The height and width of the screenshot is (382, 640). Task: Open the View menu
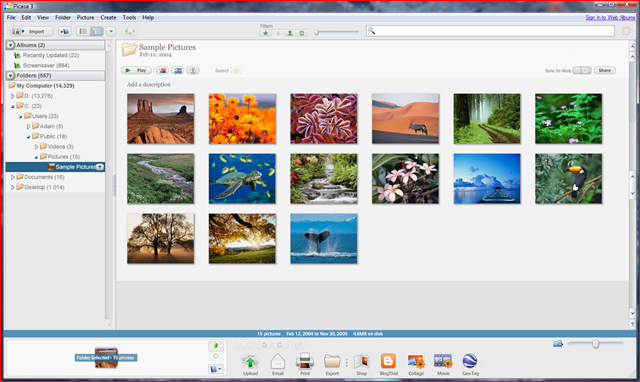43,18
